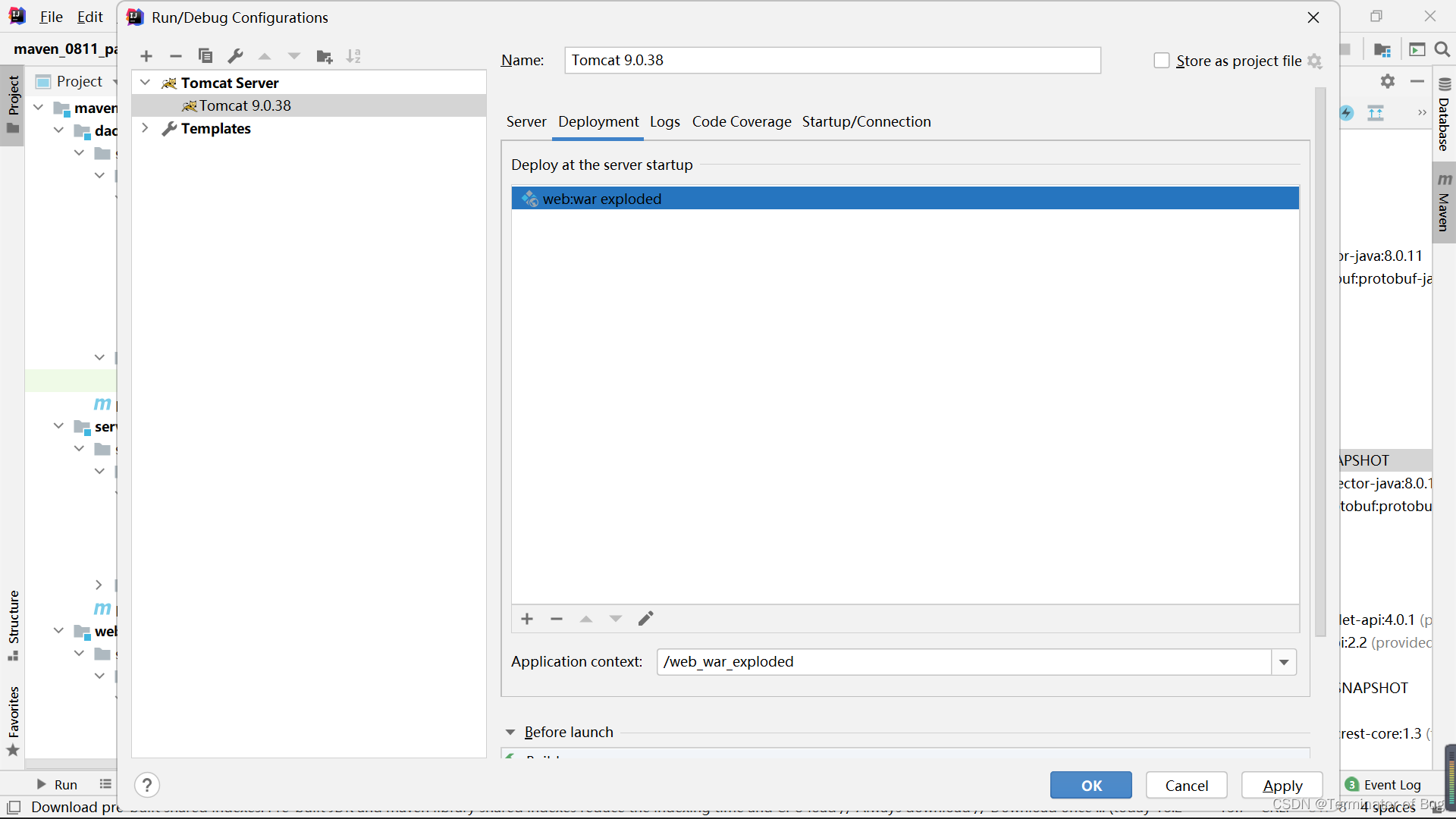Open the Project tool window sidebar tab
The image size is (1456, 819).
pyautogui.click(x=13, y=104)
